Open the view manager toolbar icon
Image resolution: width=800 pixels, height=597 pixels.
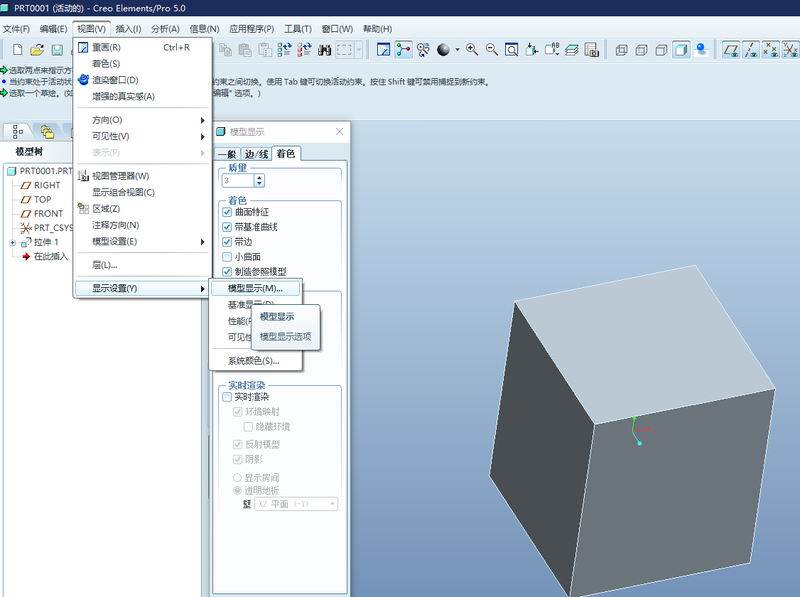pos(592,49)
